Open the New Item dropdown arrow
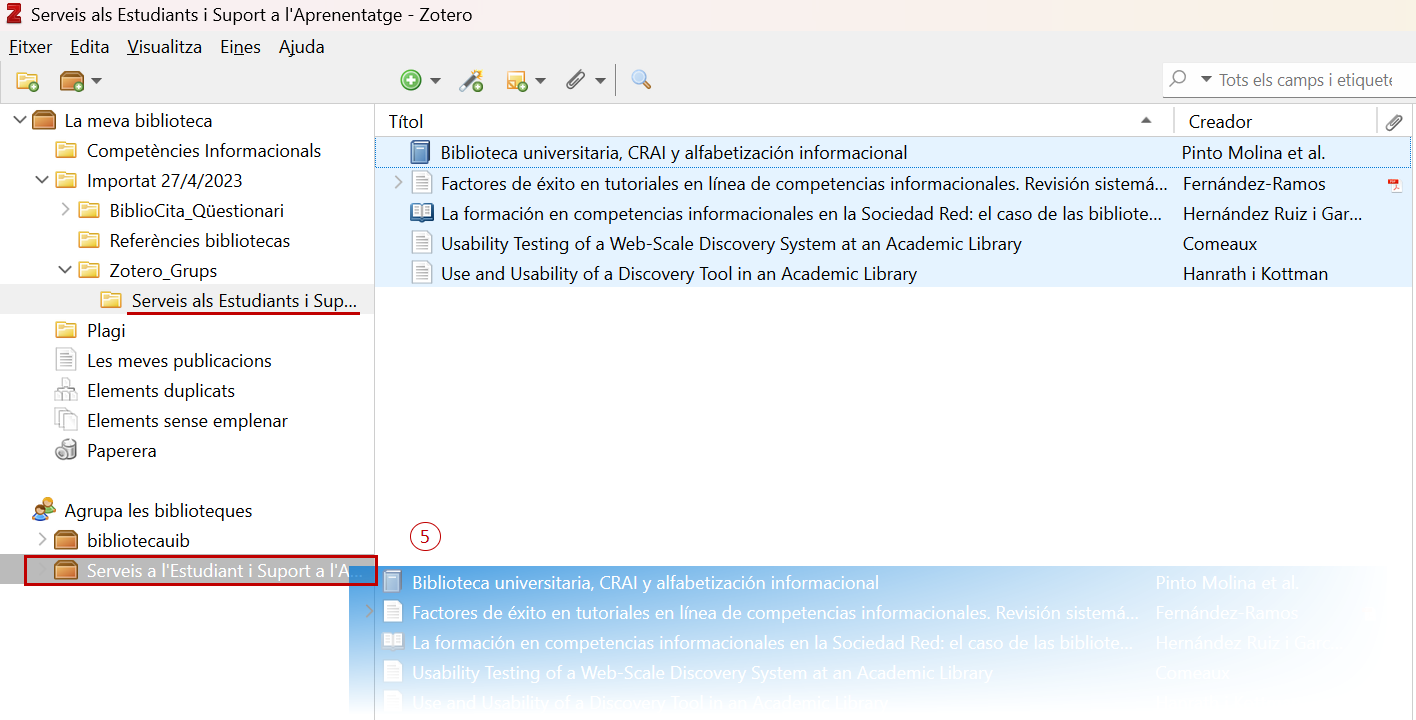Image resolution: width=1416 pixels, height=720 pixels. [436, 81]
